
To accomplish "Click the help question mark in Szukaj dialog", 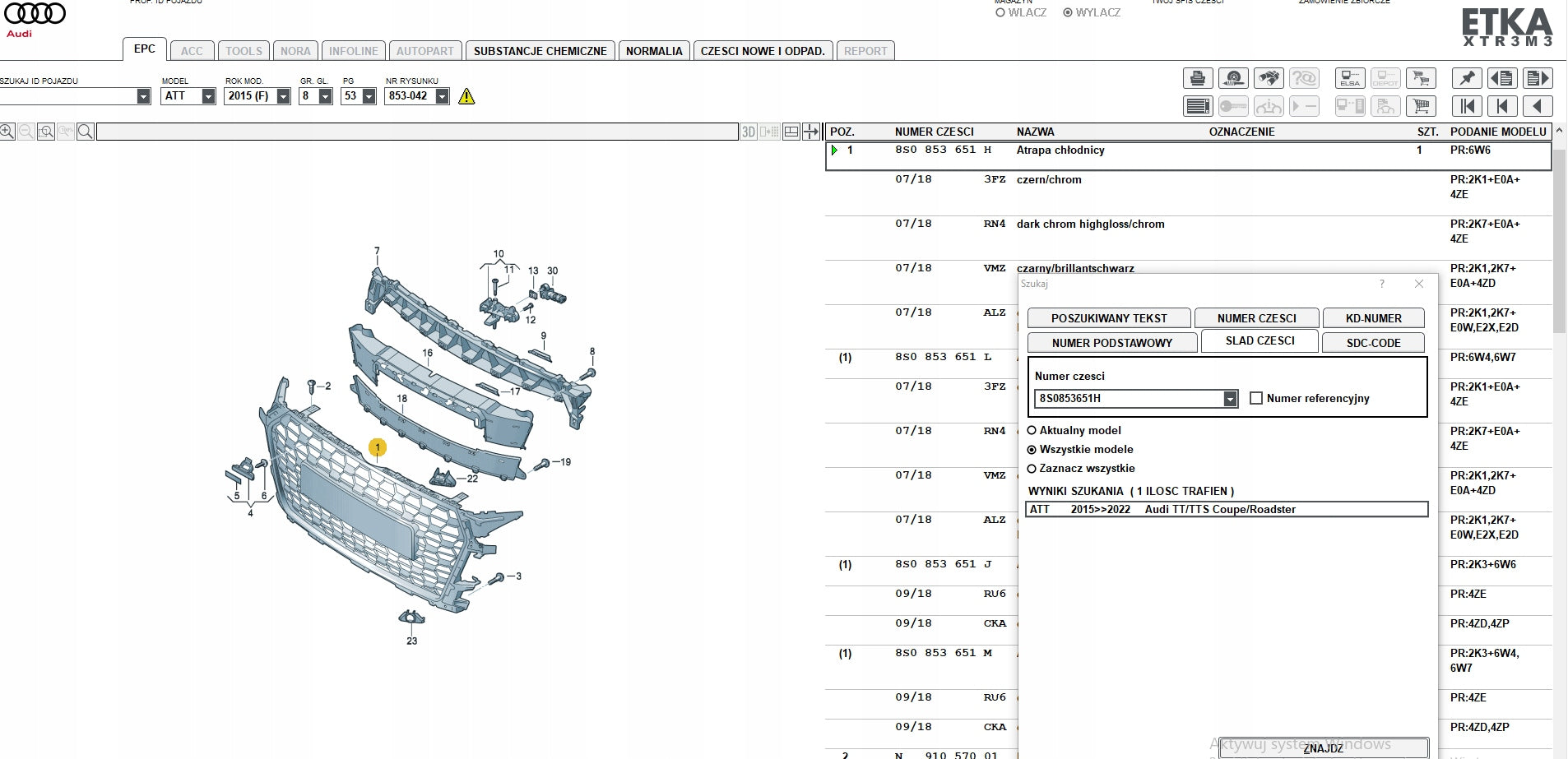I will [x=1382, y=284].
